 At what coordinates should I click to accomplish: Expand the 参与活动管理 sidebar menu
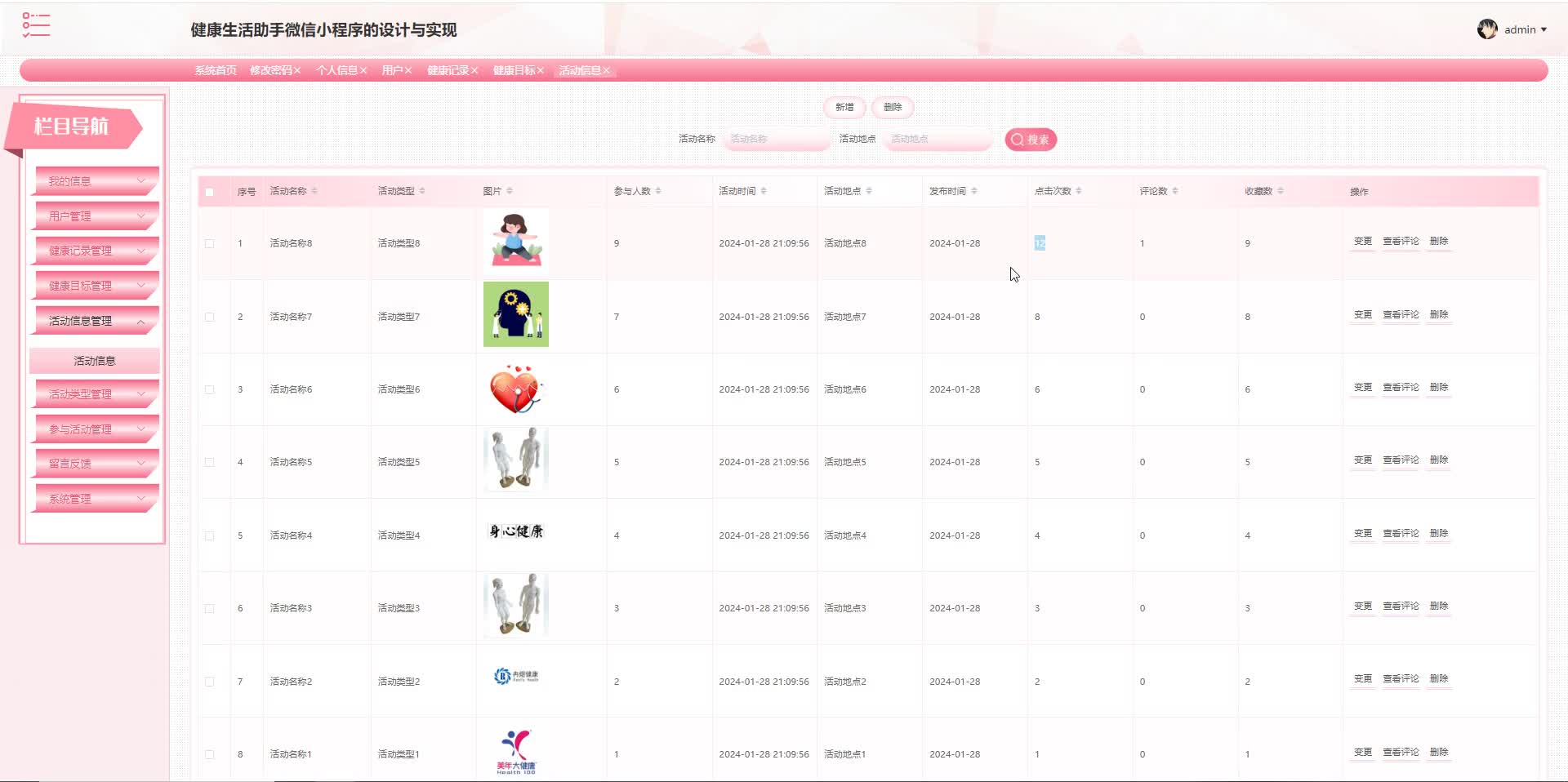coord(96,429)
